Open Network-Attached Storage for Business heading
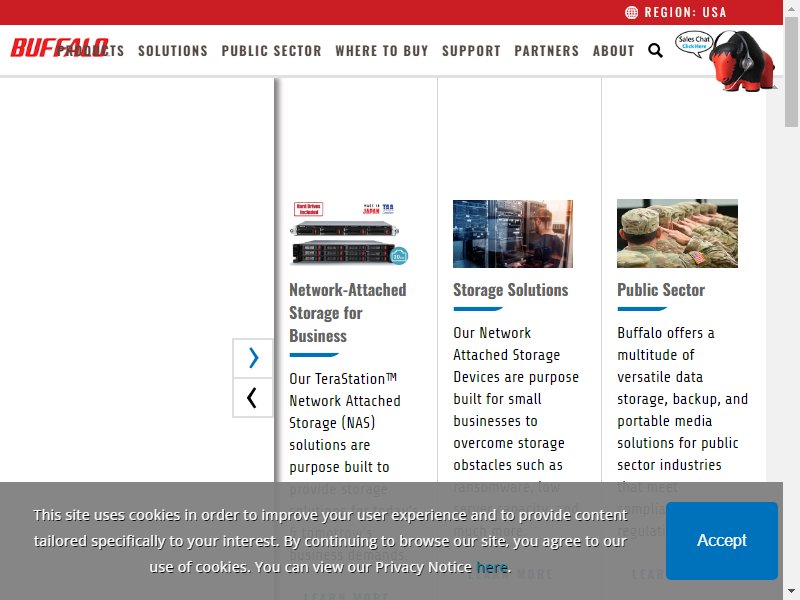 347,313
